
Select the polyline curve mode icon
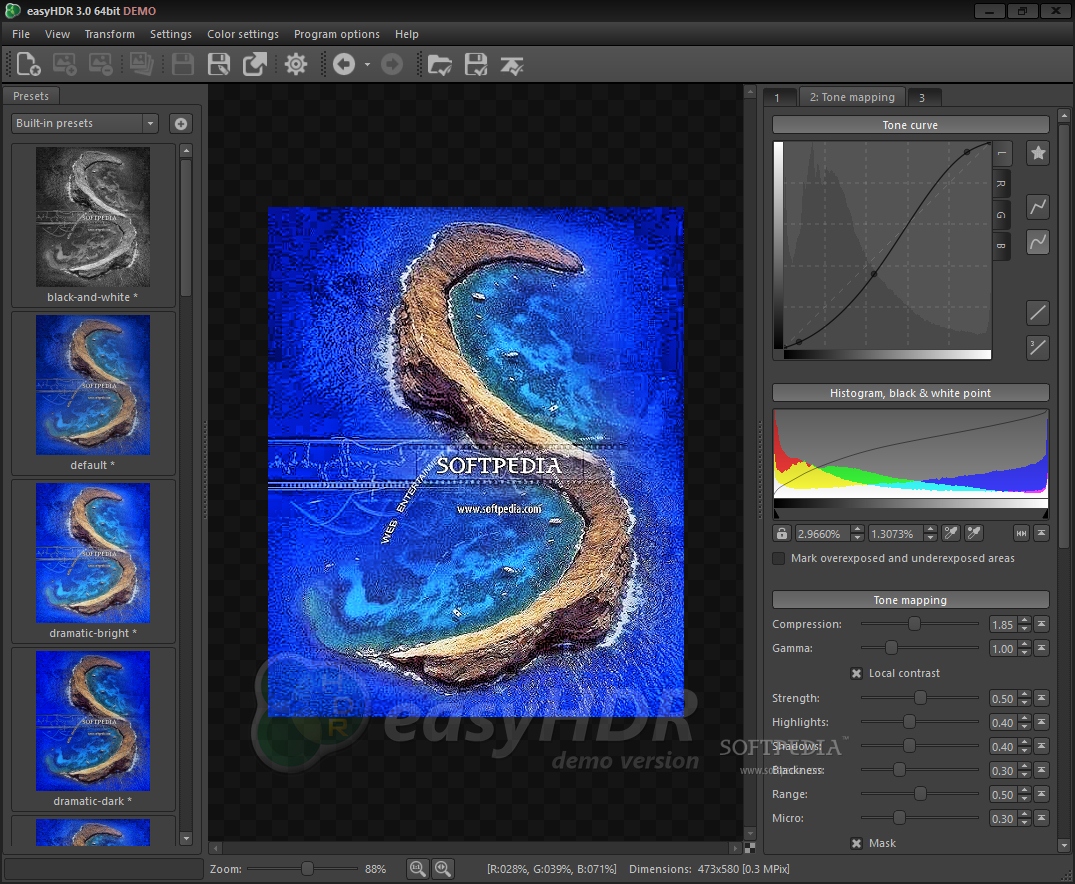click(1038, 206)
